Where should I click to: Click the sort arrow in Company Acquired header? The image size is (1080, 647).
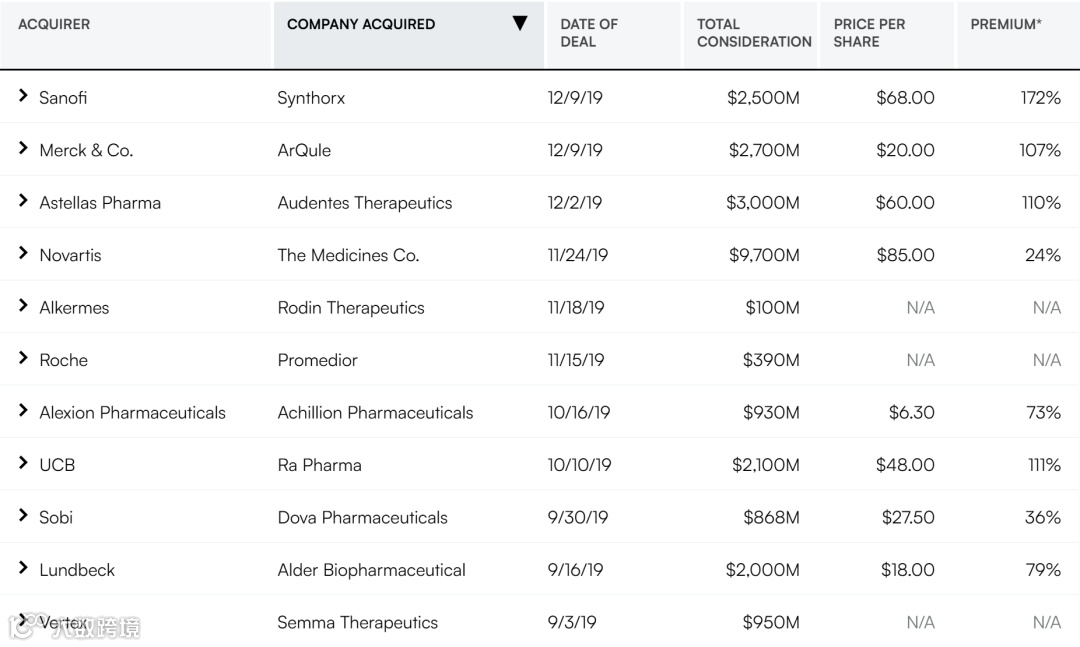pyautogui.click(x=519, y=24)
